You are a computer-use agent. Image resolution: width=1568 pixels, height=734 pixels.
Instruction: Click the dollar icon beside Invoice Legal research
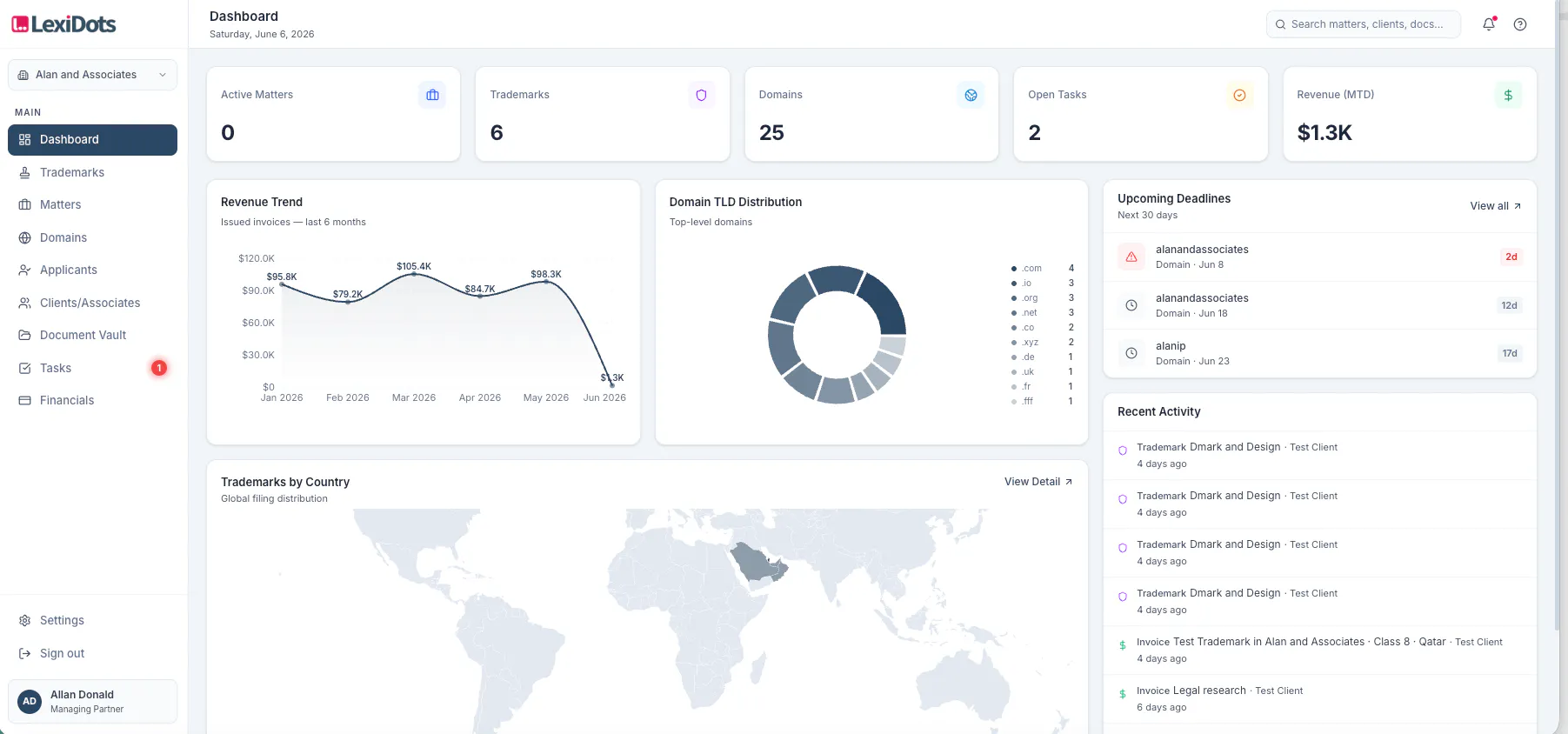click(1123, 694)
